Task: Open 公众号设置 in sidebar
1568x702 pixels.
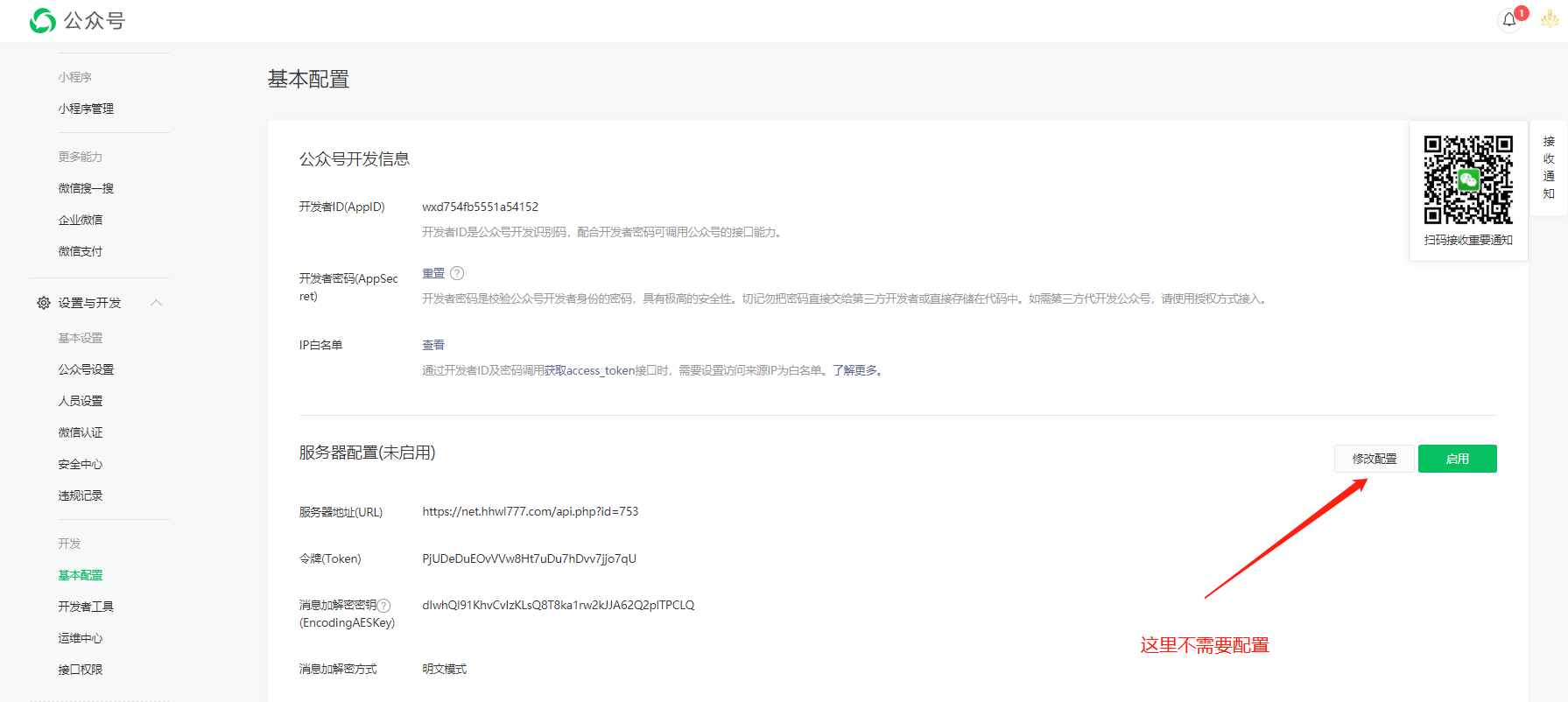Action: (86, 369)
